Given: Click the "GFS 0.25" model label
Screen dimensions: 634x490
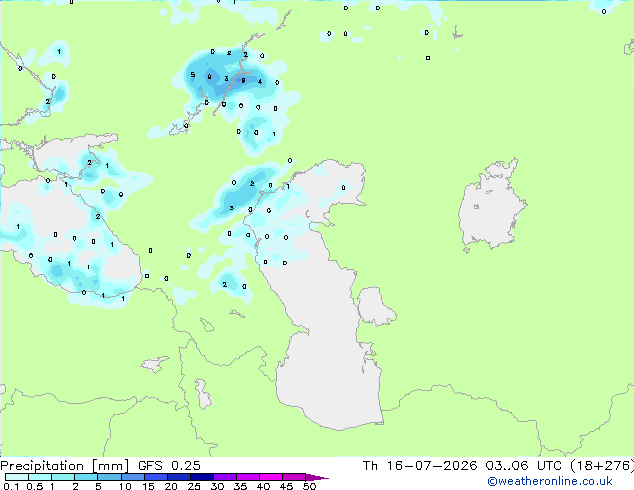Looking at the screenshot, I should pyautogui.click(x=169, y=466).
